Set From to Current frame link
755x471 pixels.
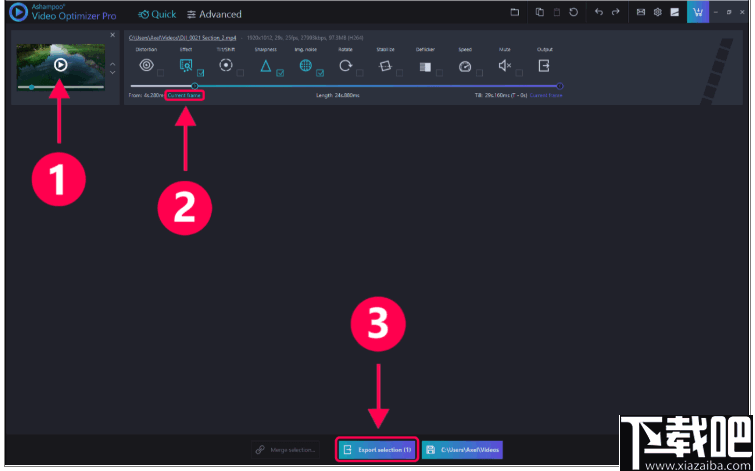click(x=184, y=95)
